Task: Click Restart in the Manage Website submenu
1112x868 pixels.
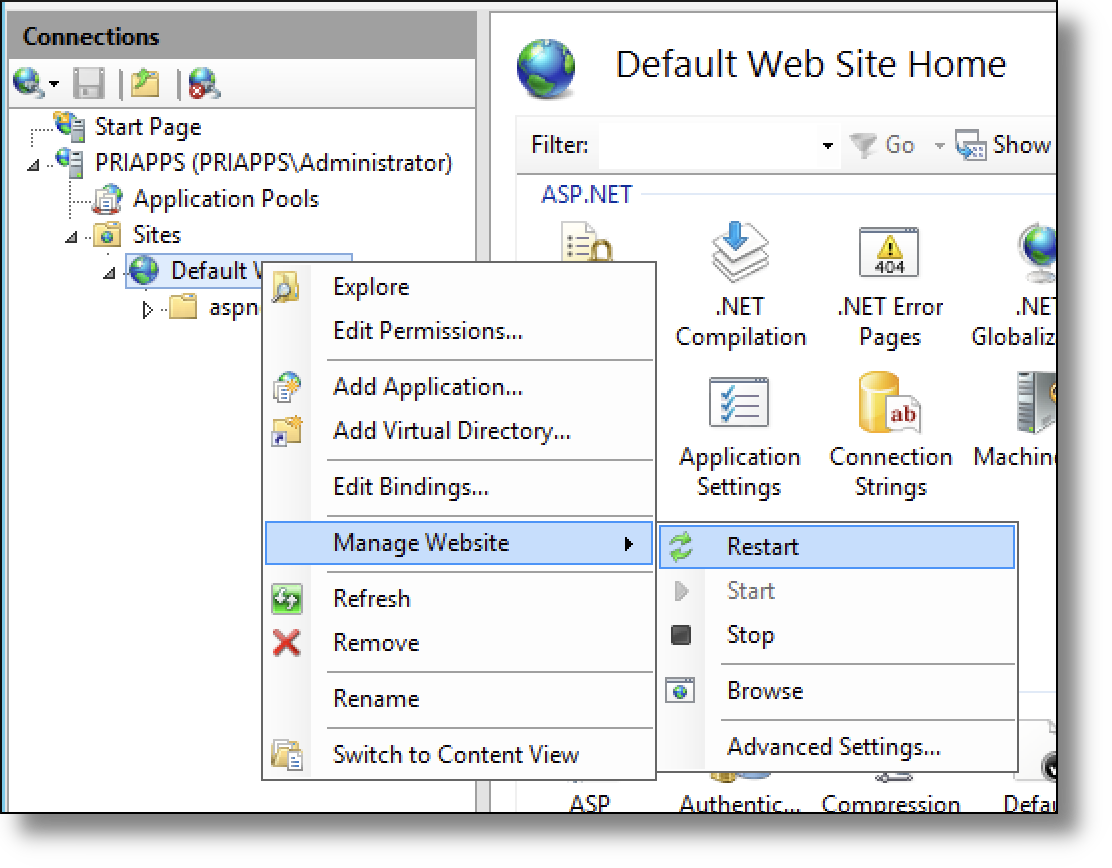Action: point(837,547)
